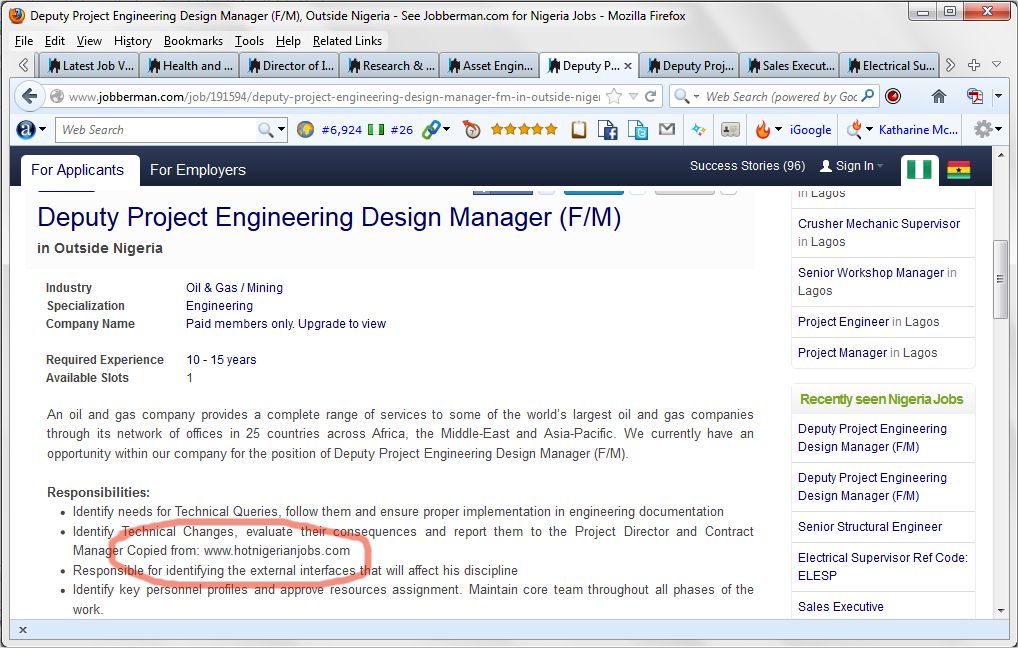1018x648 pixels.
Task: Click Paid members only. Upgrade to view
Action: tap(286, 324)
